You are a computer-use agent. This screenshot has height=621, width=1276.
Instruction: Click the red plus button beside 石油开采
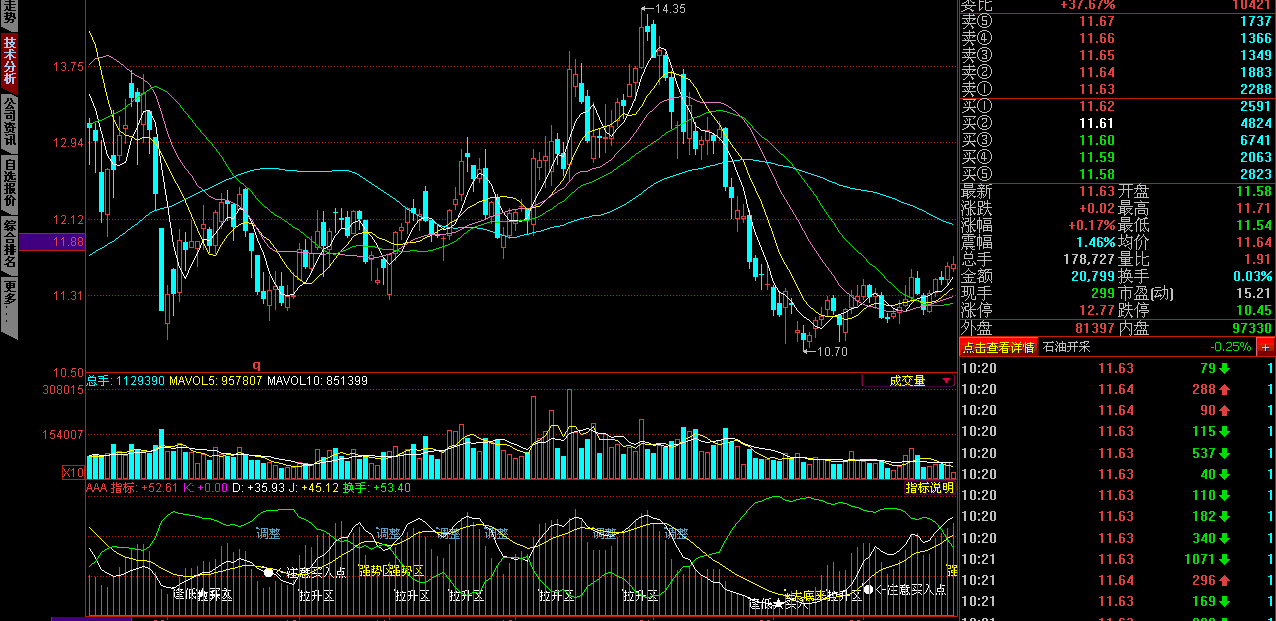pyautogui.click(x=1266, y=347)
